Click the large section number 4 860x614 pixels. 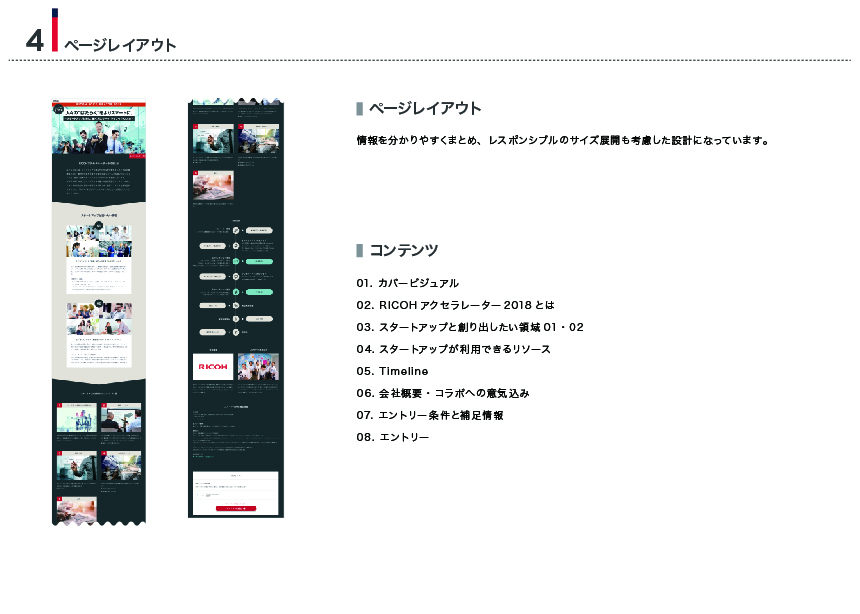coord(35,40)
